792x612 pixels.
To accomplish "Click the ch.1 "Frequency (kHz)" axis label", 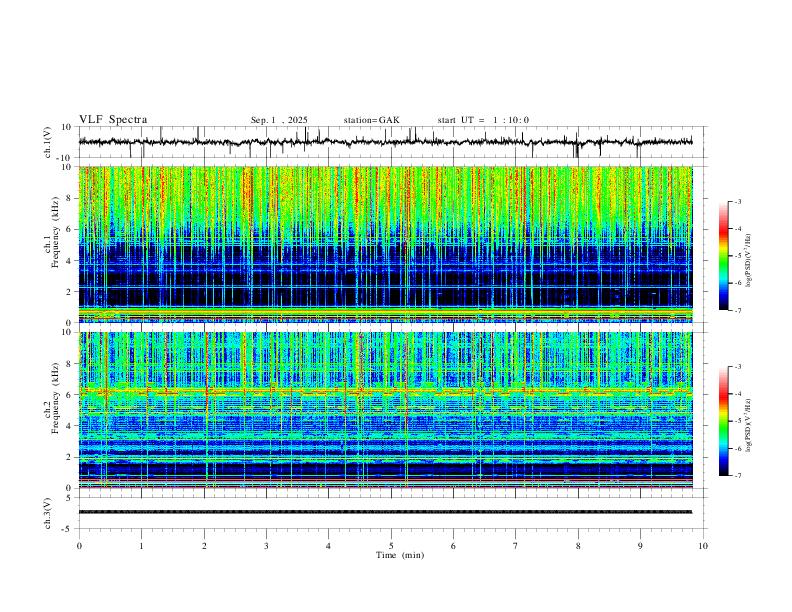I will 56,232.
